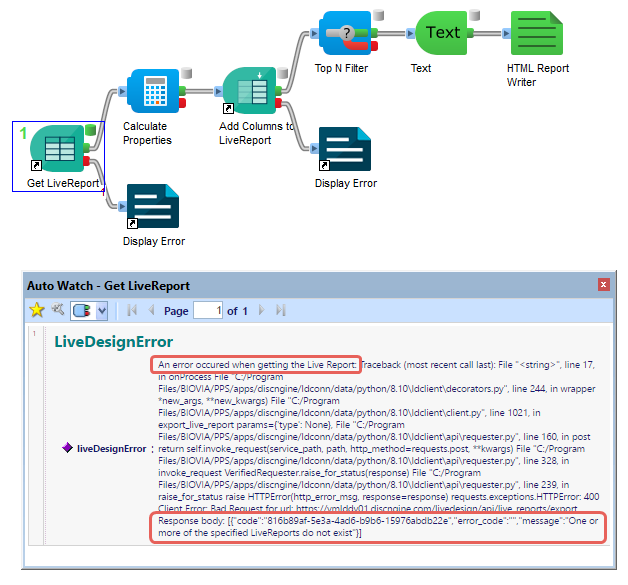Go to first page in Auto Watch

[132, 310]
